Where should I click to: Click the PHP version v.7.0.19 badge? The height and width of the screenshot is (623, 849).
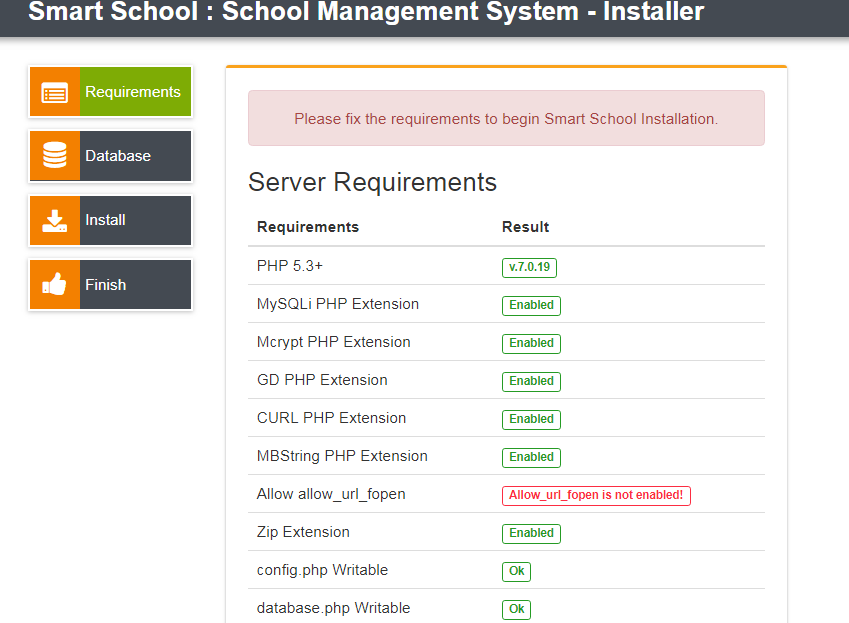530,267
